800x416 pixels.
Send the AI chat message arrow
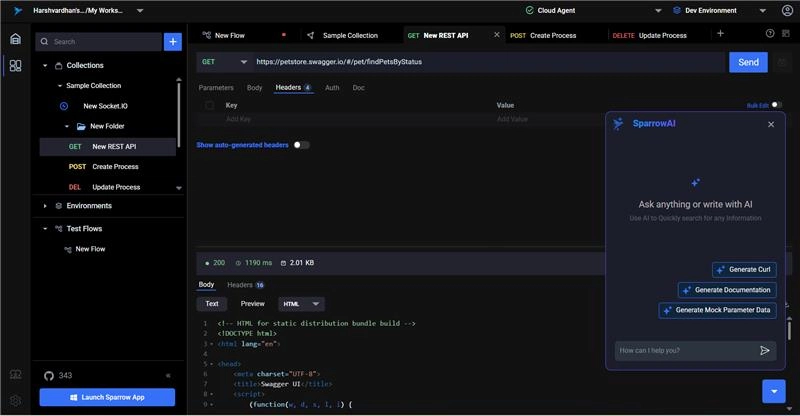pos(764,350)
